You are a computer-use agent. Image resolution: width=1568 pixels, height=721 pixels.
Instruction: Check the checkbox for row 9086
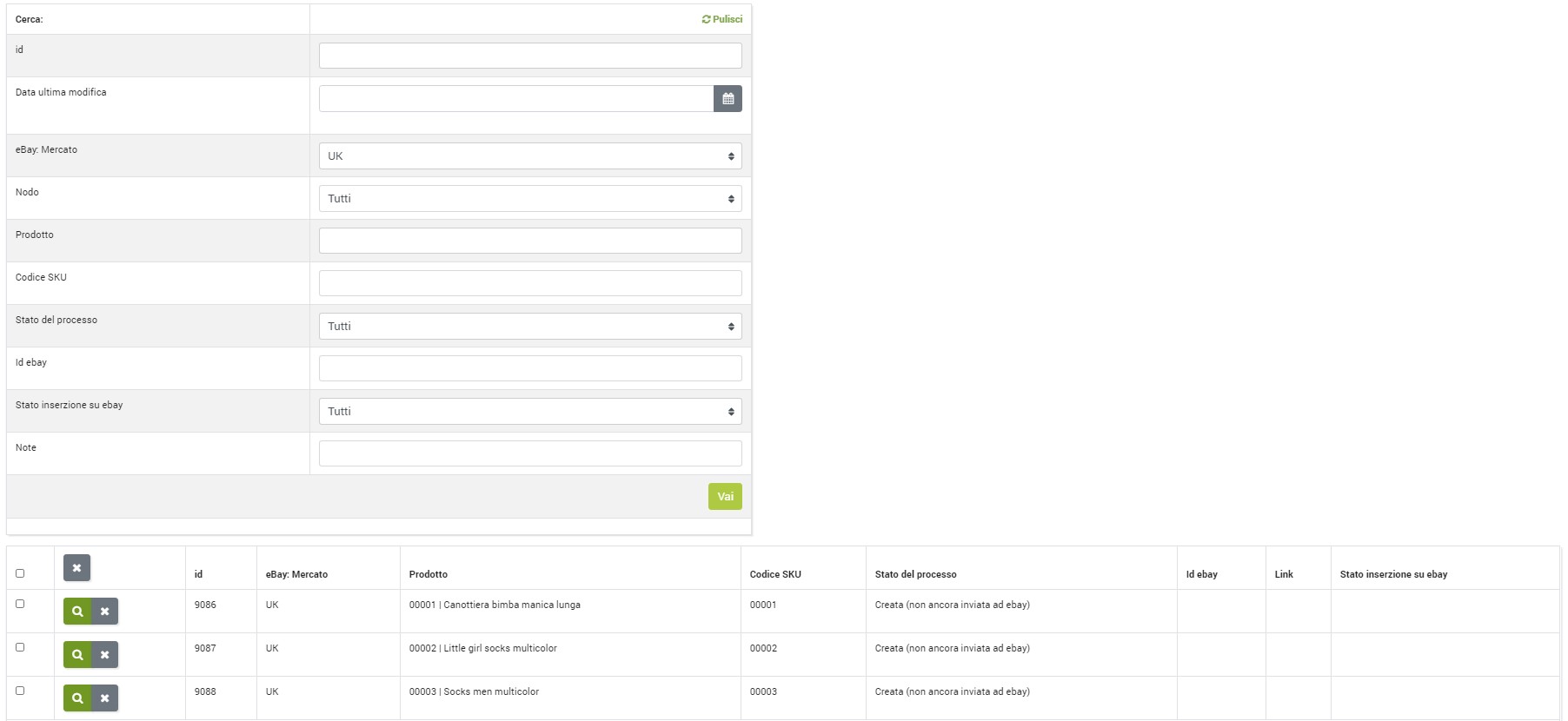pos(20,604)
